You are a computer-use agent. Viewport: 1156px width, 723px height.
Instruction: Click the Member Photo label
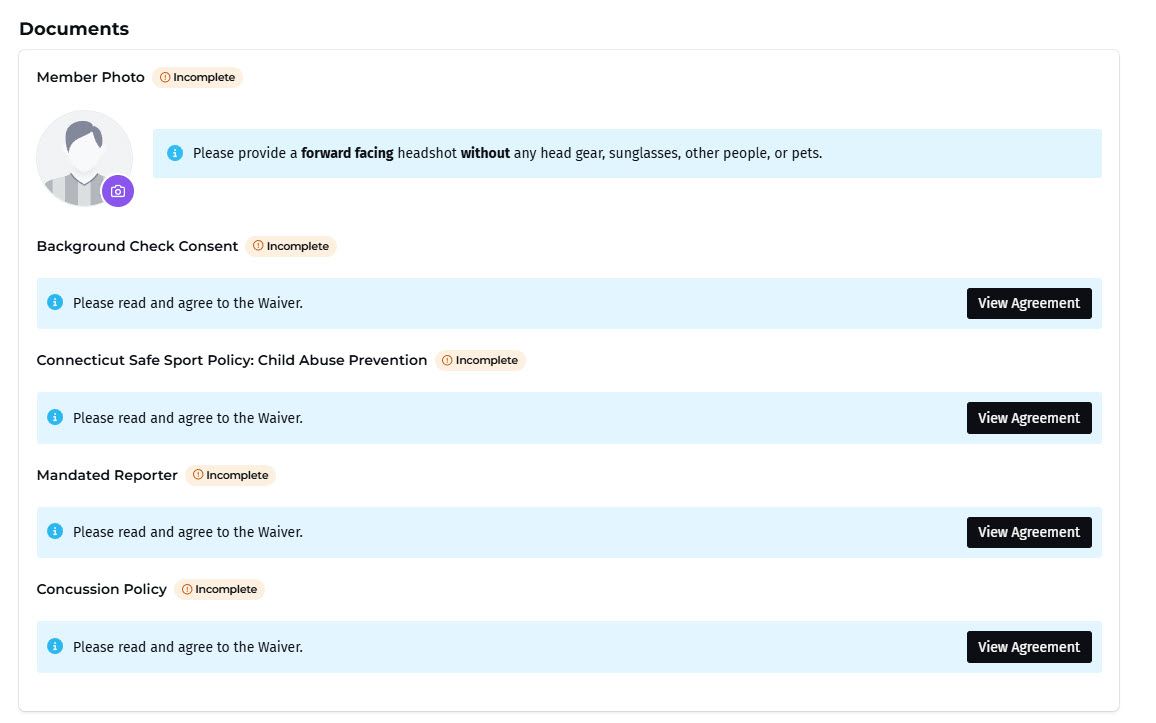91,77
